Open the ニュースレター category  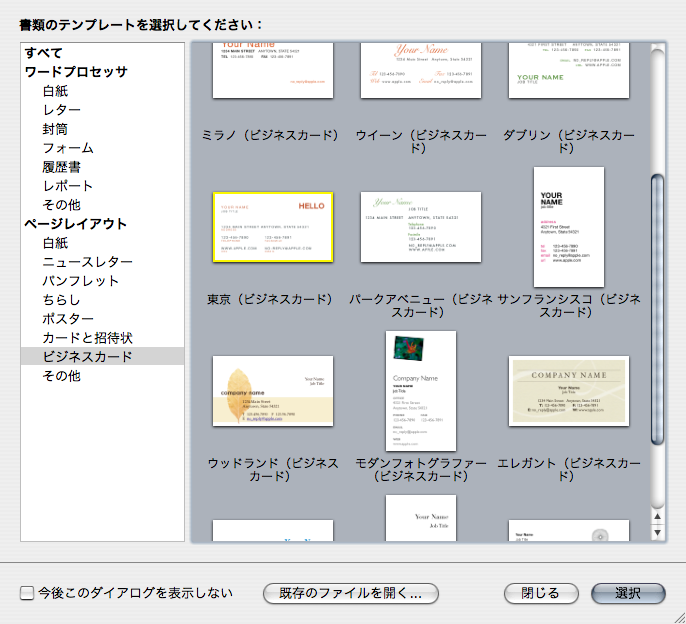(x=80, y=262)
